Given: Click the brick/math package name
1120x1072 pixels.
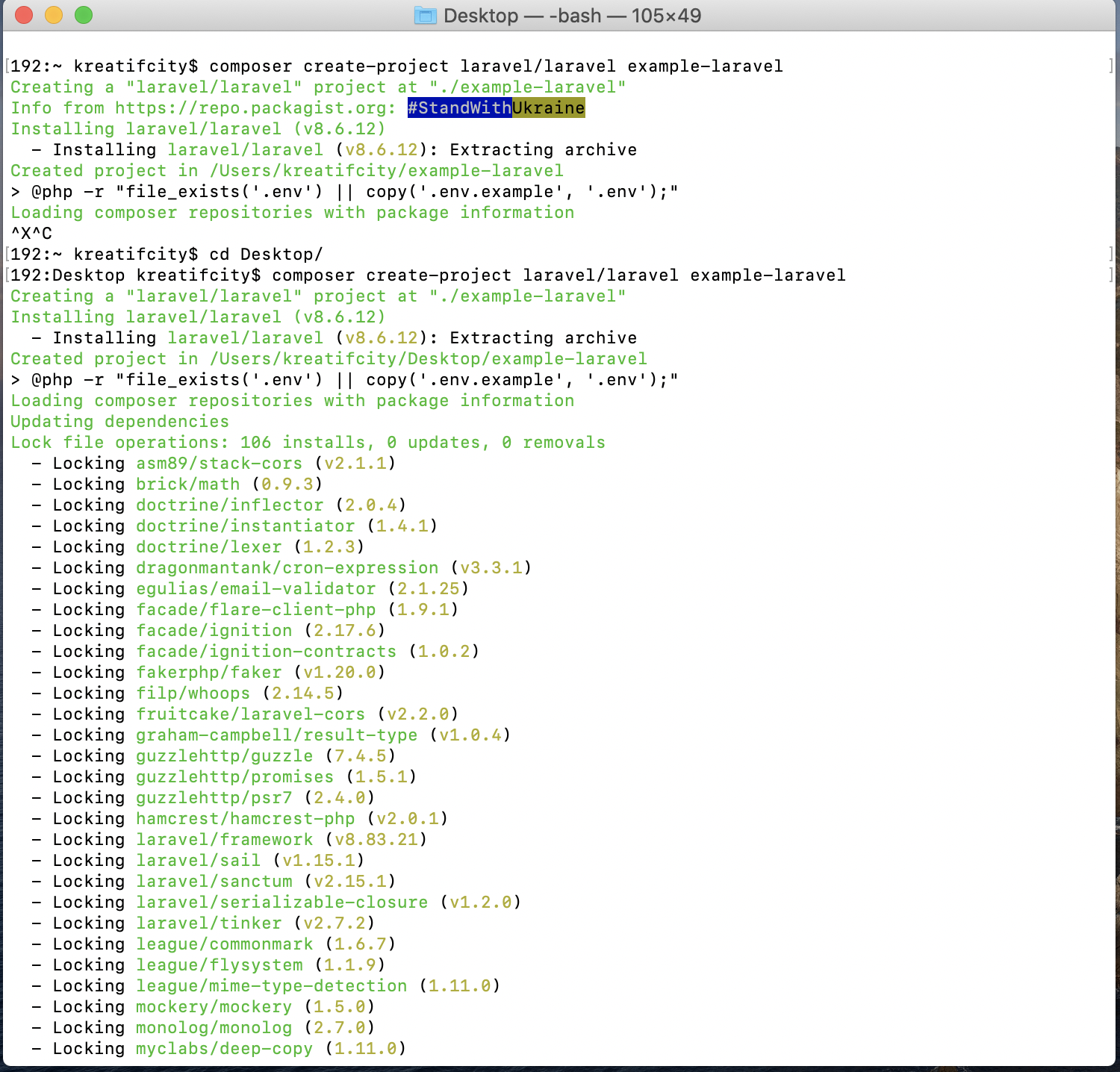Looking at the screenshot, I should pos(187,484).
